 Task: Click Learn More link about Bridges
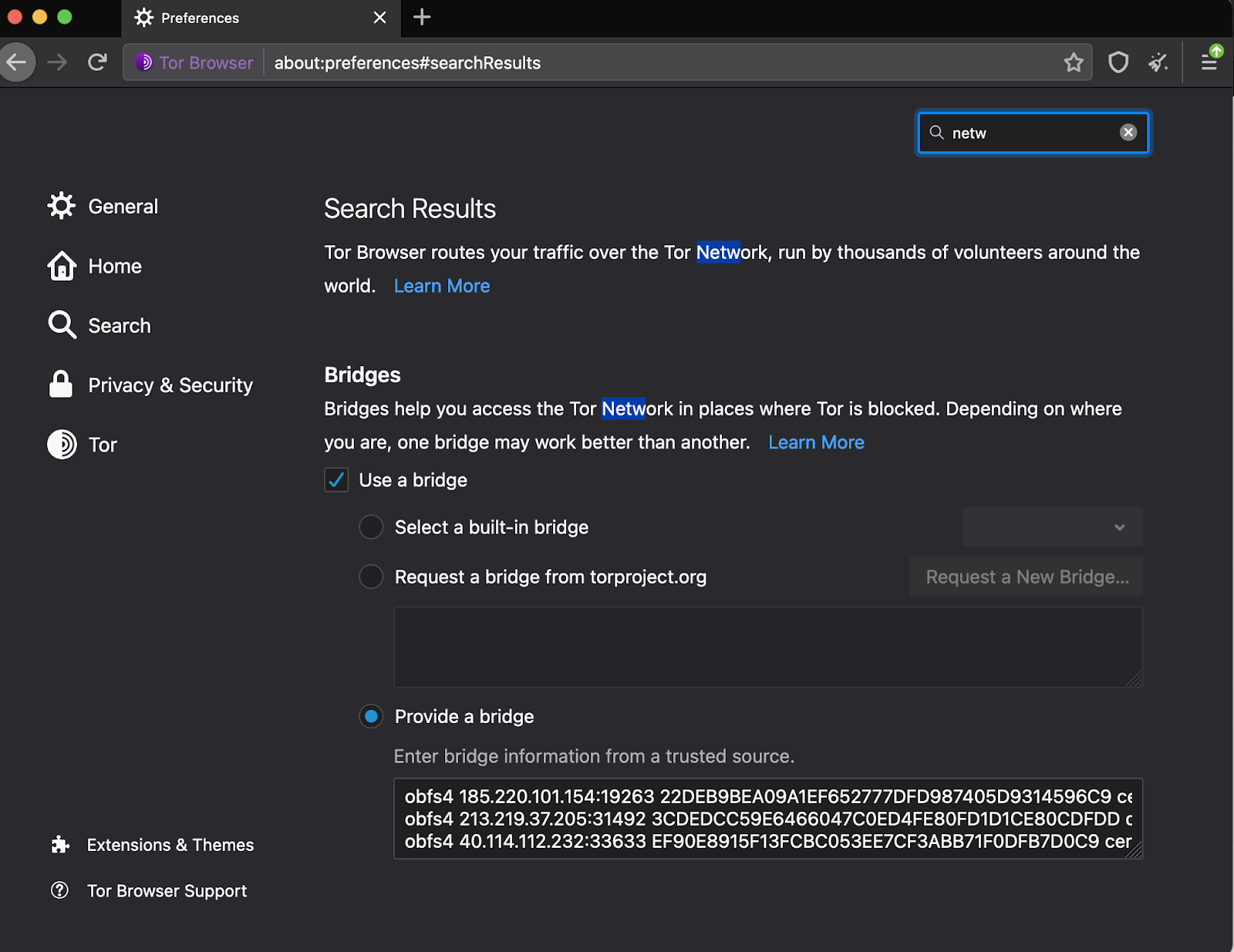tap(816, 442)
